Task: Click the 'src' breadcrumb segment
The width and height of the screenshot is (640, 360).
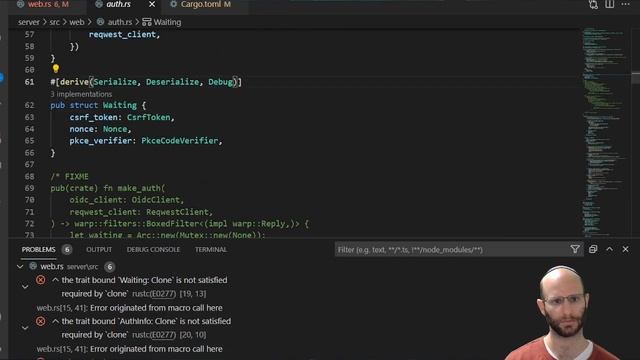Action: tap(54, 22)
